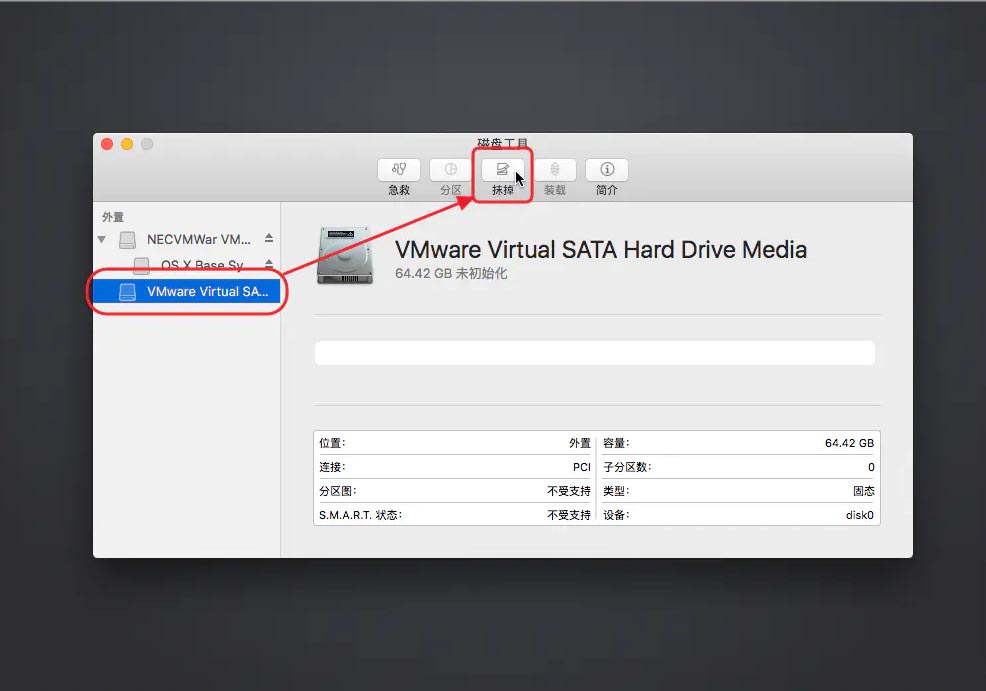Eject the NECVMWar VM disk
986x691 pixels.
click(269, 238)
